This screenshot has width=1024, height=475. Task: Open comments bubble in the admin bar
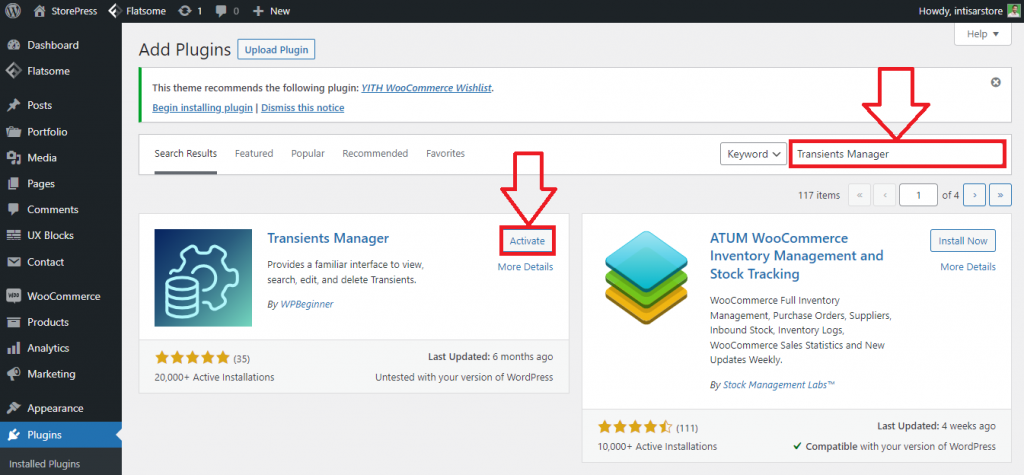tap(226, 11)
